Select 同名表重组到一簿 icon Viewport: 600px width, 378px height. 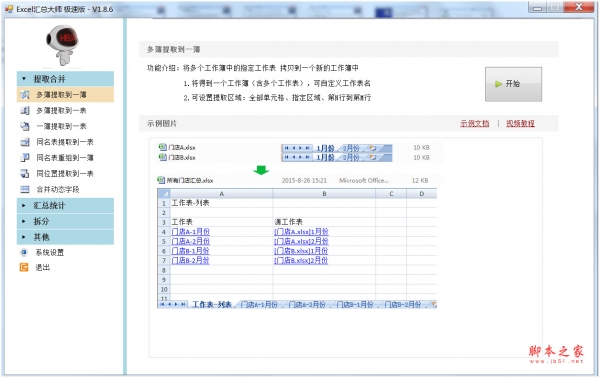[x=25, y=158]
